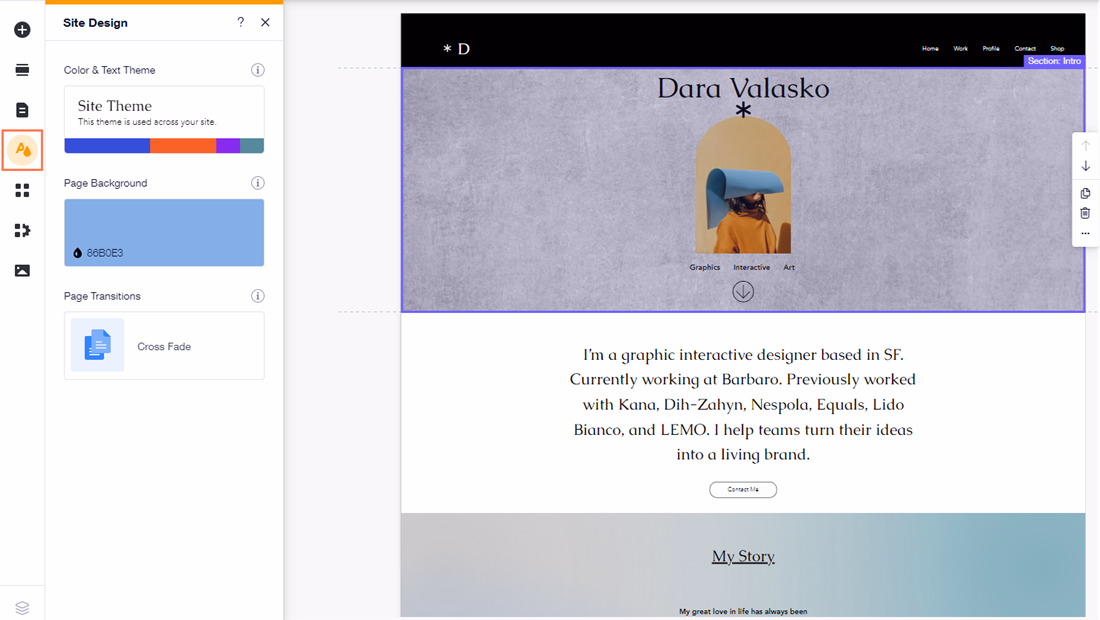Click the Contact Me button
Image resolution: width=1100 pixels, height=620 pixels.
tap(743, 490)
